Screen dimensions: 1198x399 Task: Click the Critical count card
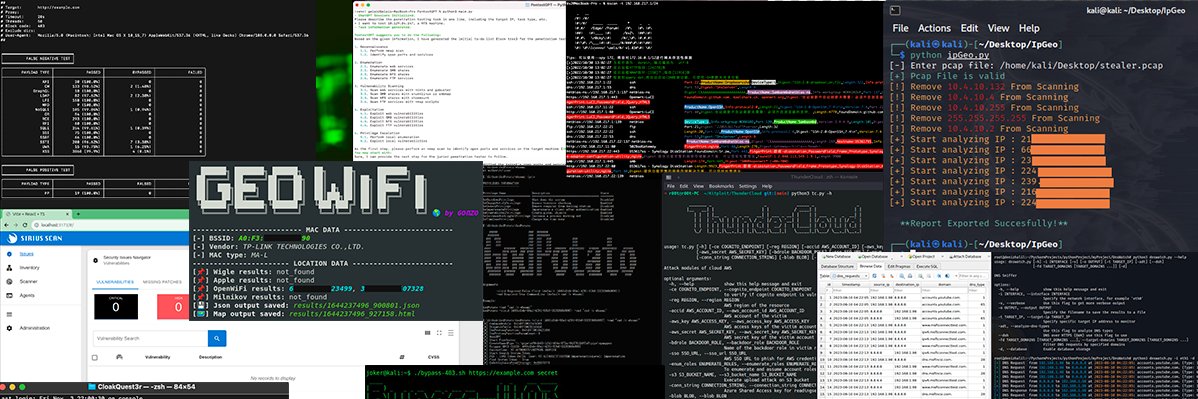115,307
